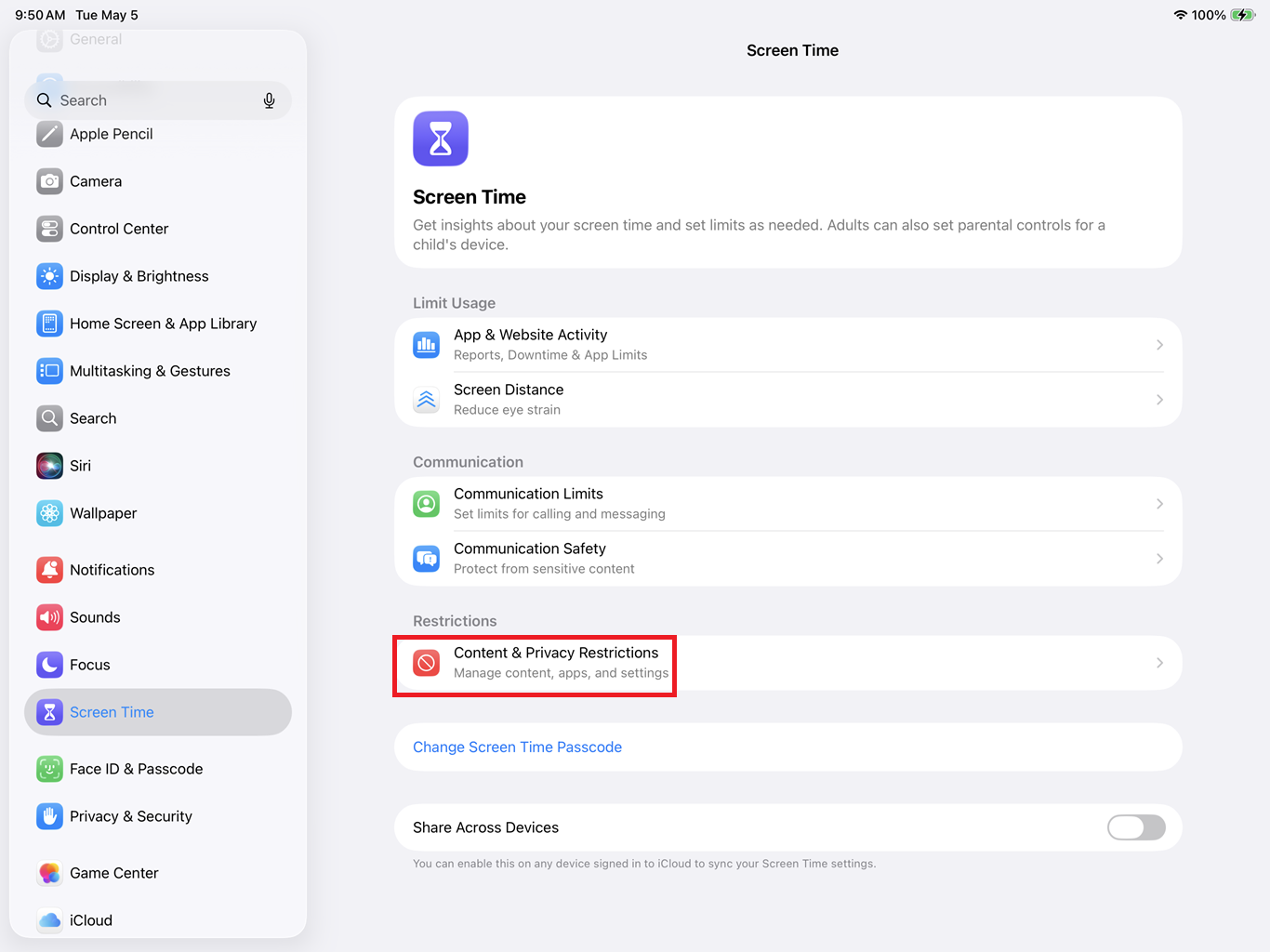The image size is (1270, 952).
Task: Tap the Share Across Devices label
Action: (485, 827)
